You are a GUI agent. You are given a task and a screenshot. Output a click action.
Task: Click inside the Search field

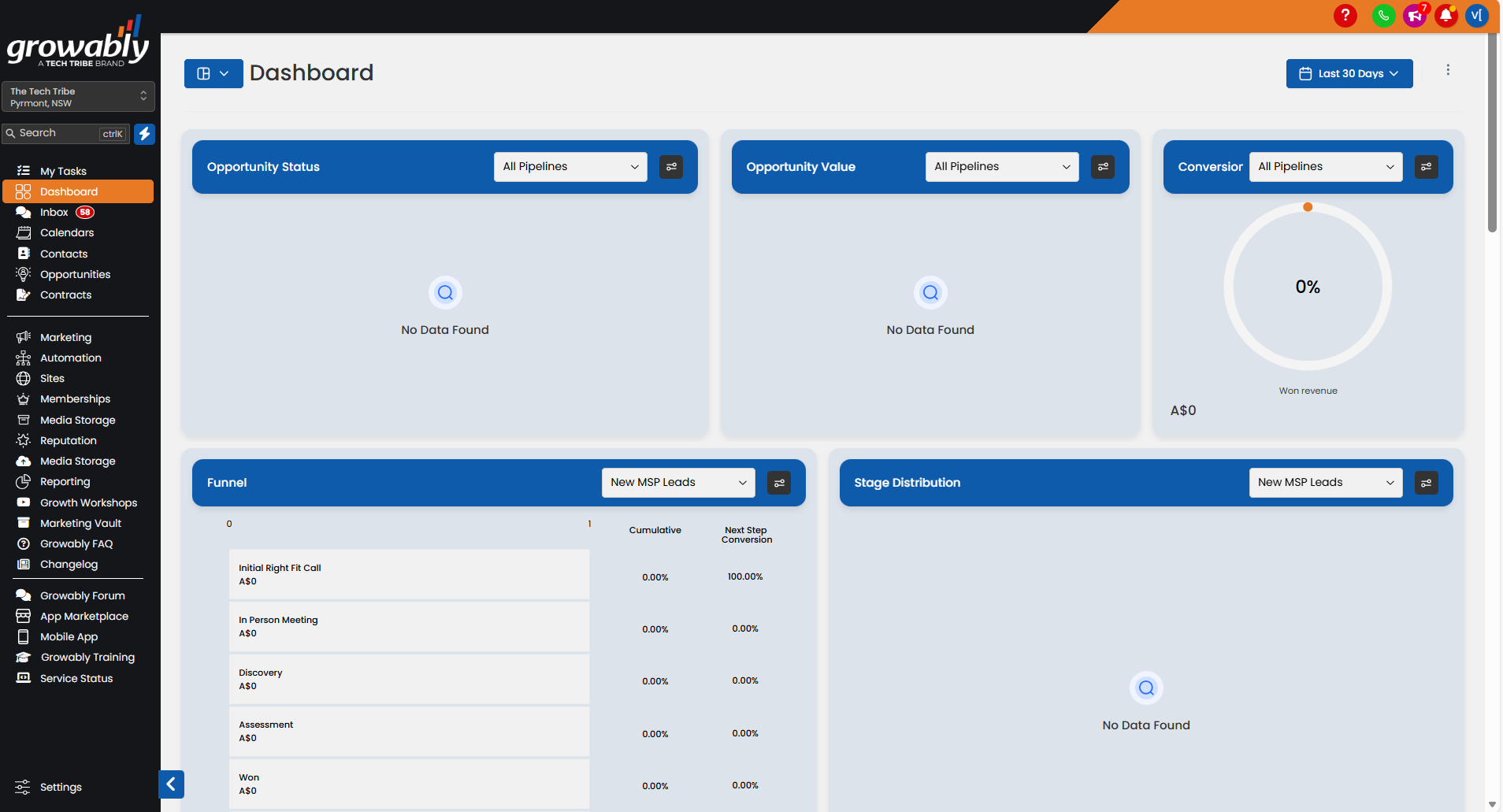pos(55,133)
